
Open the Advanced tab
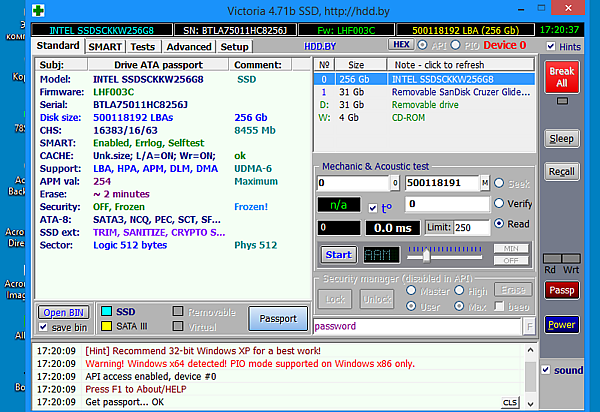coord(188,47)
